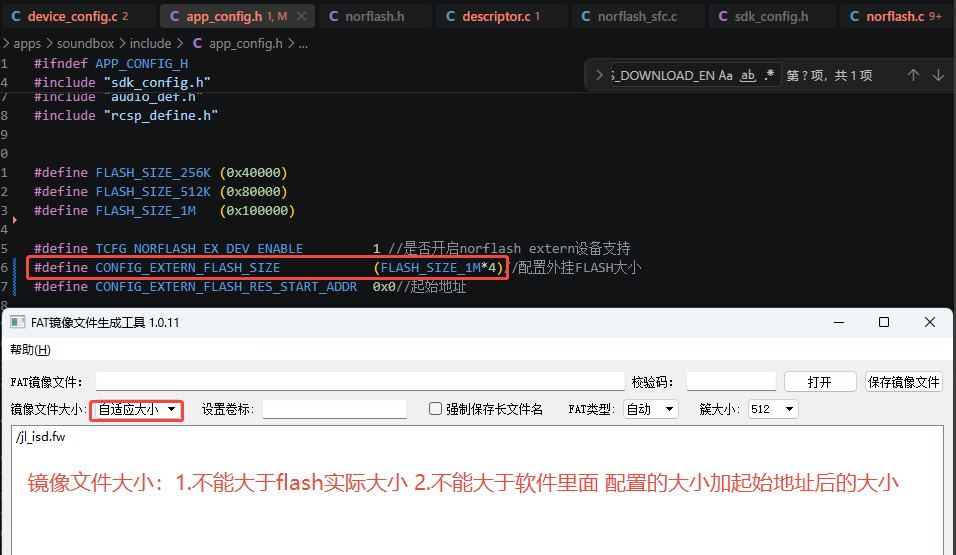Open the FAT类型 dropdown showing 自动
This screenshot has width=956, height=555.
[651, 409]
